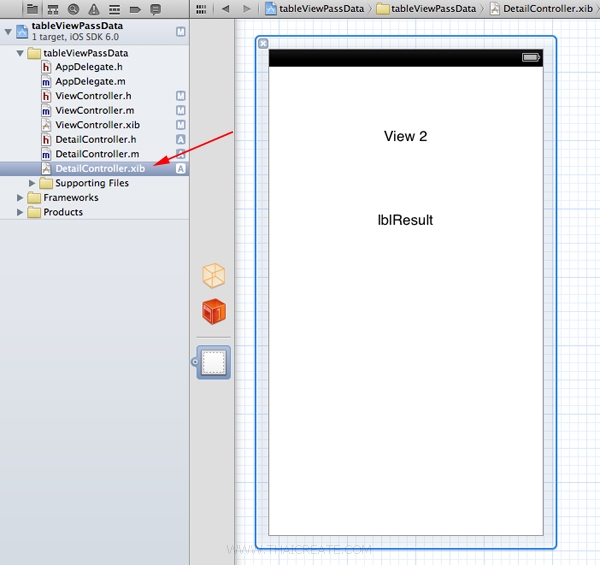Click "1 target, iOS SDK 6.0" subtitle
The width and height of the screenshot is (600, 565).
[75, 37]
